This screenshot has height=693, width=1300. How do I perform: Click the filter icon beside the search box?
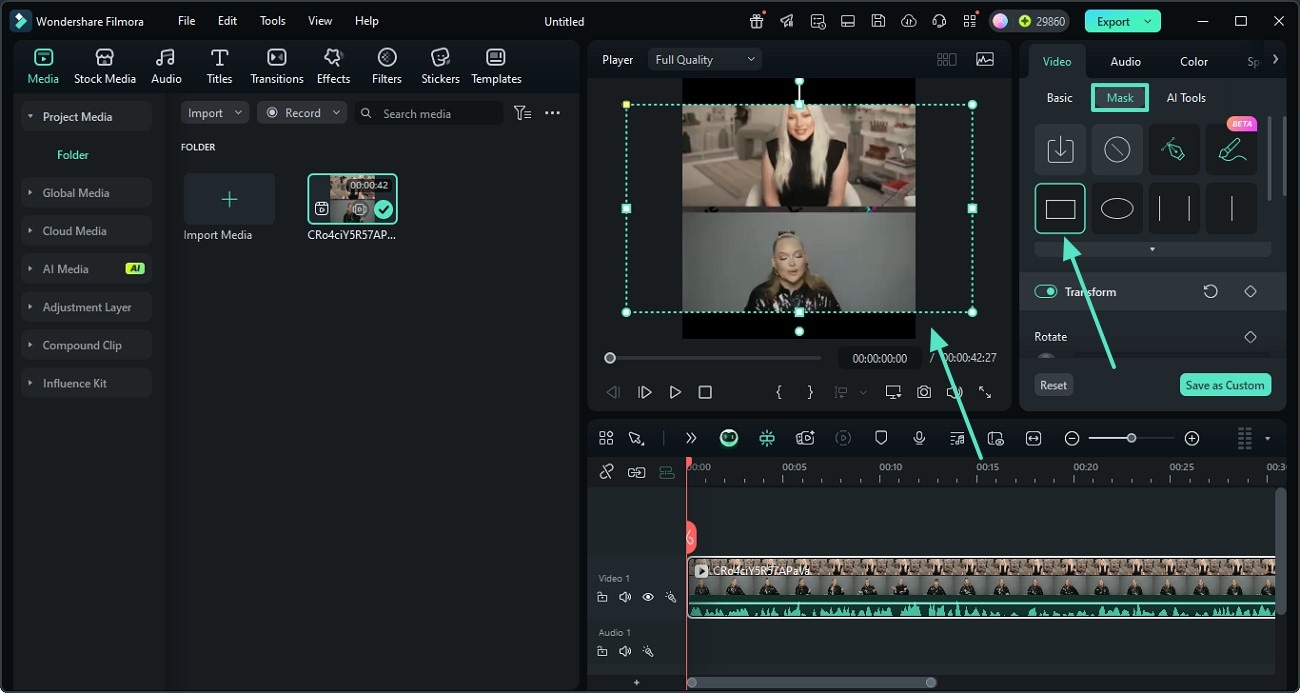522,113
